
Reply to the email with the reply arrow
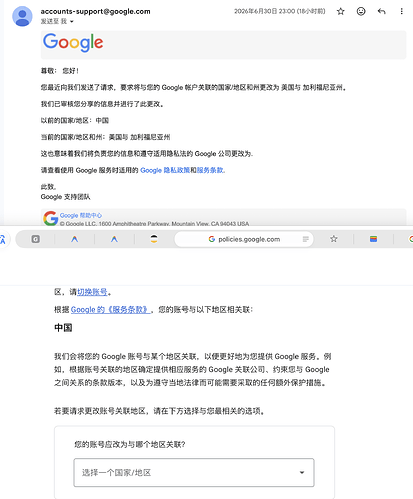(x=381, y=12)
